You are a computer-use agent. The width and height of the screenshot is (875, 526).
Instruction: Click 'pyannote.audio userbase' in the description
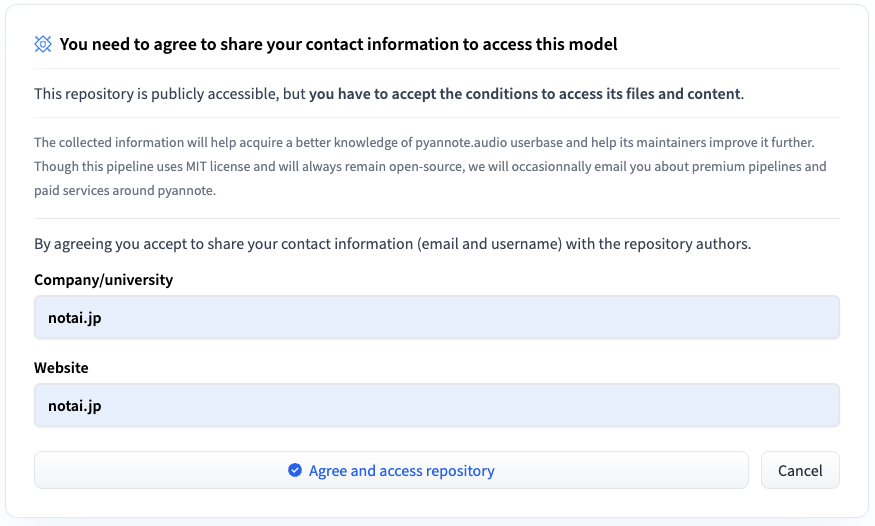(x=479, y=142)
